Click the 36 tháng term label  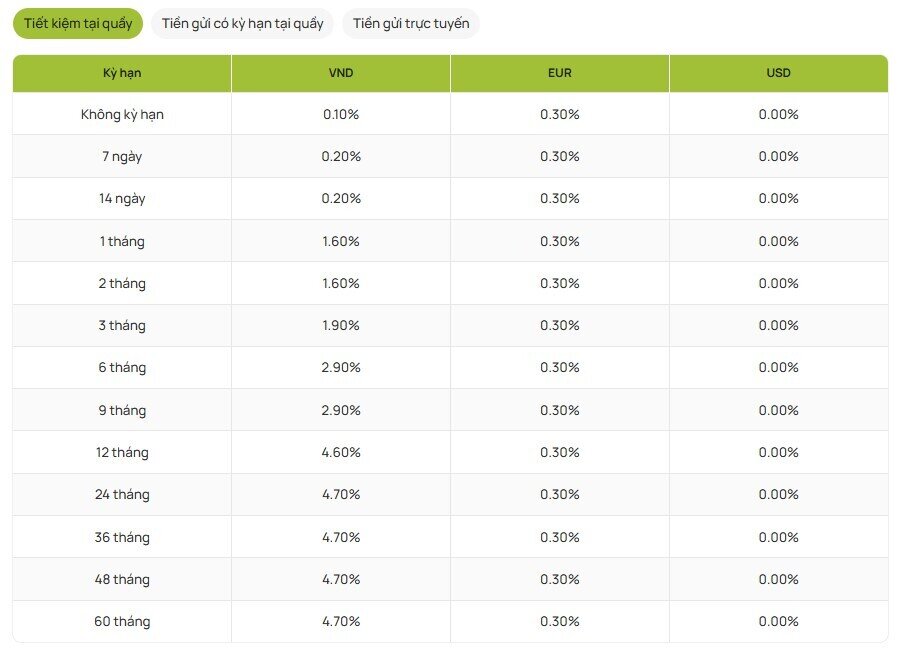pyautogui.click(x=122, y=537)
